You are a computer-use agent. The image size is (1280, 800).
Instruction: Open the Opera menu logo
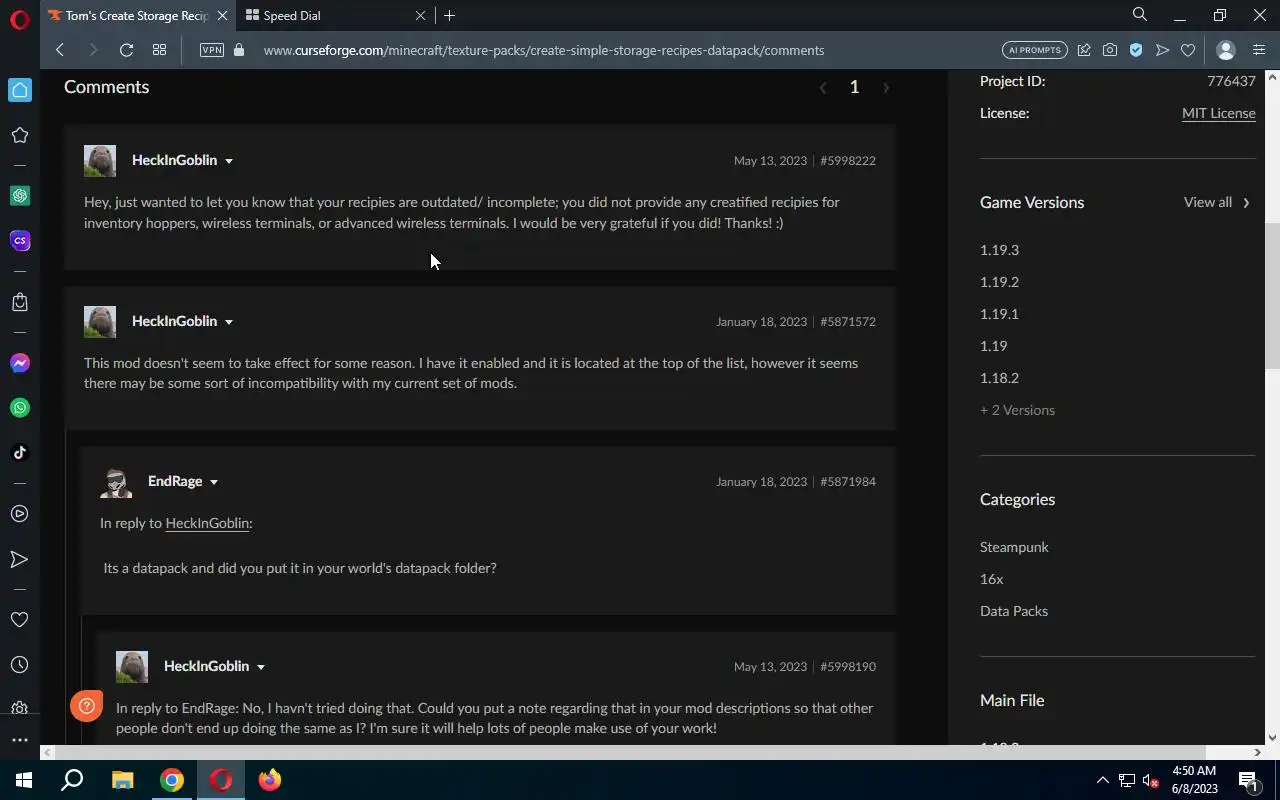[19, 20]
